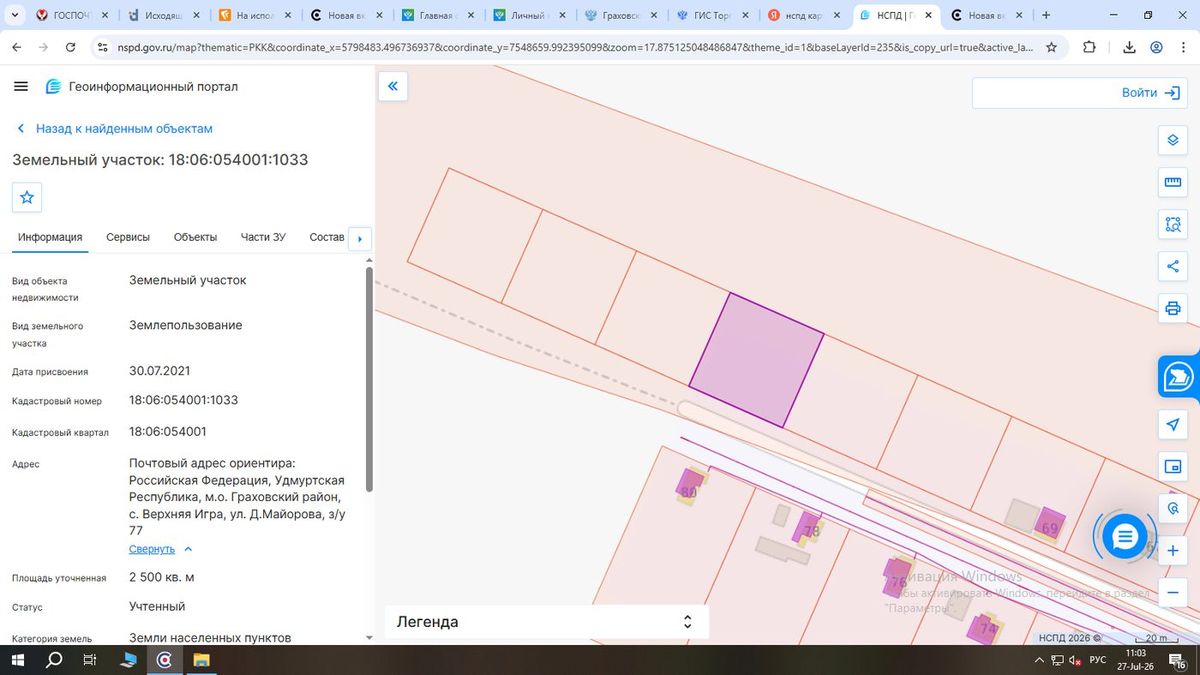Switch to the Объекты tab
Viewport: 1200px width, 675px height.
click(195, 237)
